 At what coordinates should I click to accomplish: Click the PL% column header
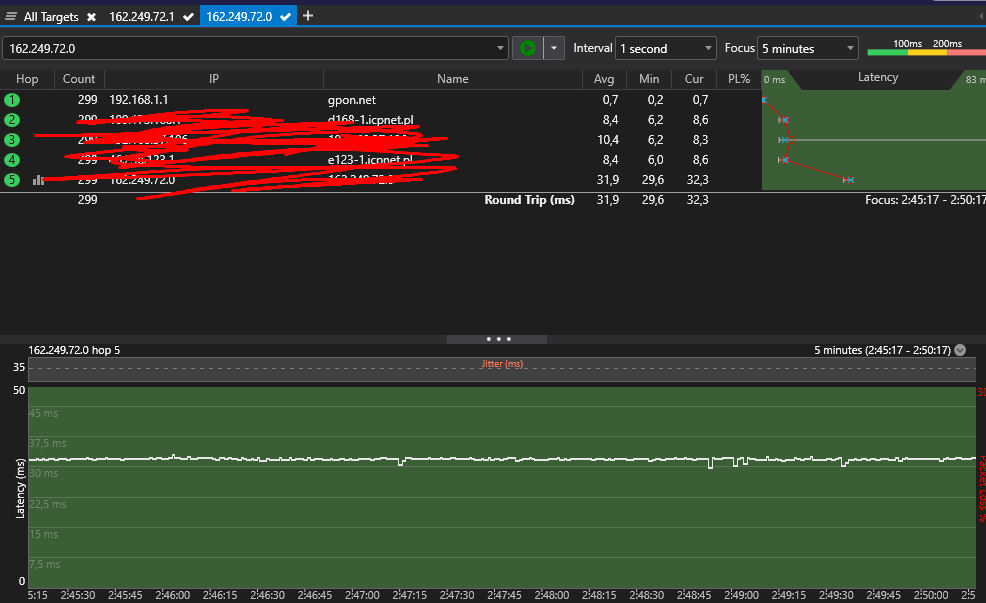(x=739, y=79)
